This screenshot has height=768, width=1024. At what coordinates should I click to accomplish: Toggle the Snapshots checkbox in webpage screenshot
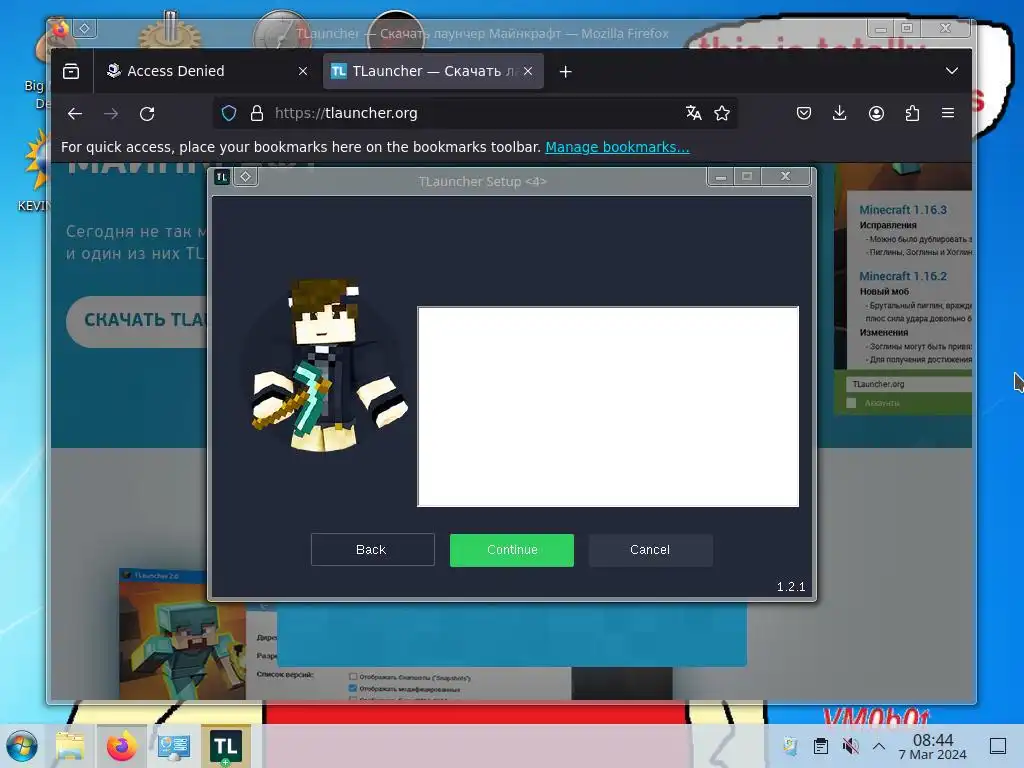353,677
